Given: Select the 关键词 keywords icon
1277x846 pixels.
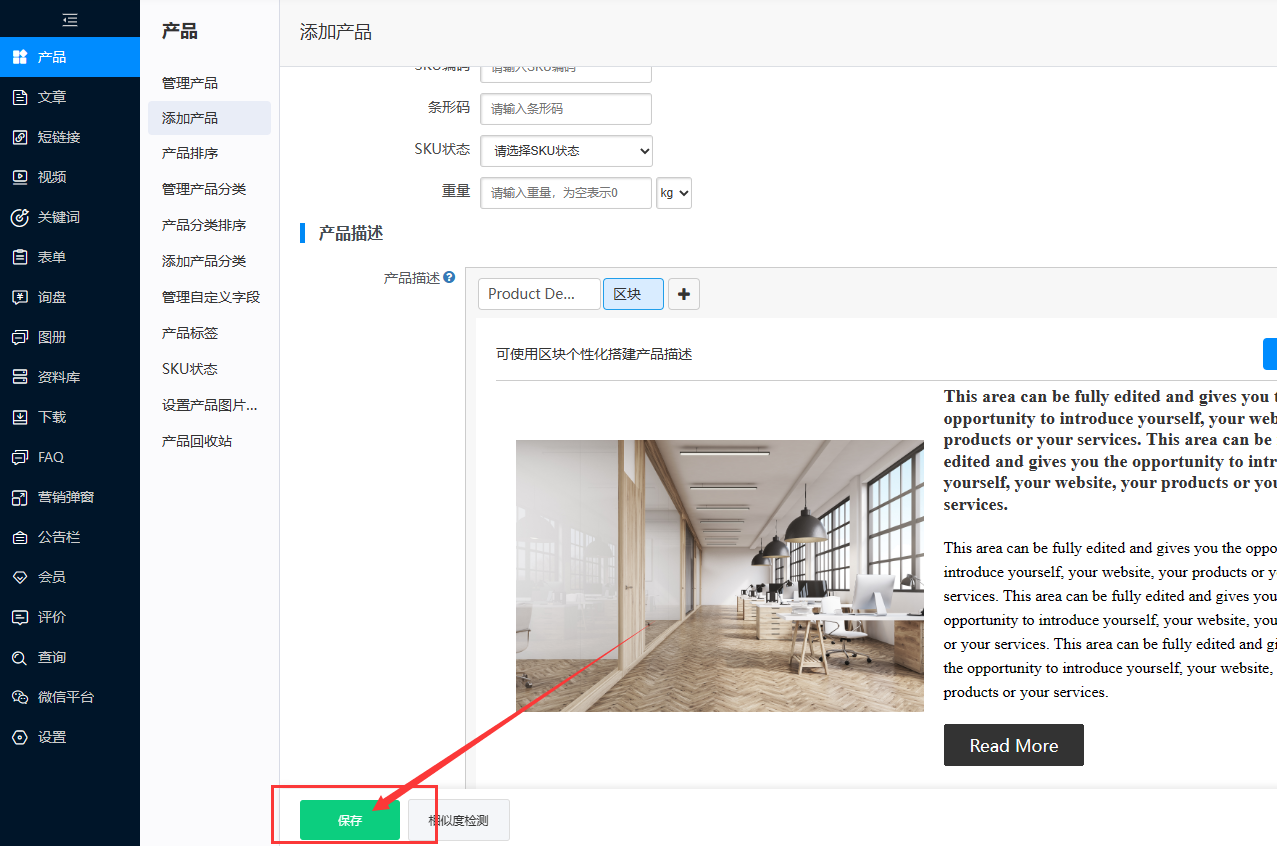Looking at the screenshot, I should pos(19,217).
